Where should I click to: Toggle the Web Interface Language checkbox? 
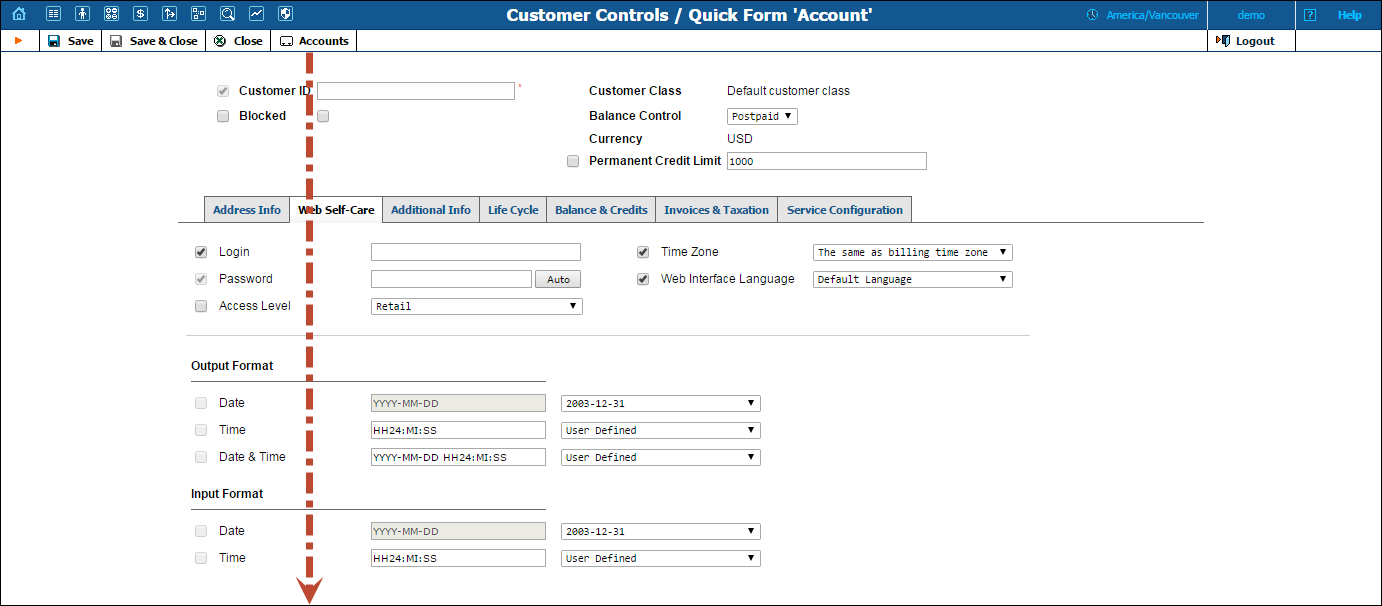click(x=643, y=279)
